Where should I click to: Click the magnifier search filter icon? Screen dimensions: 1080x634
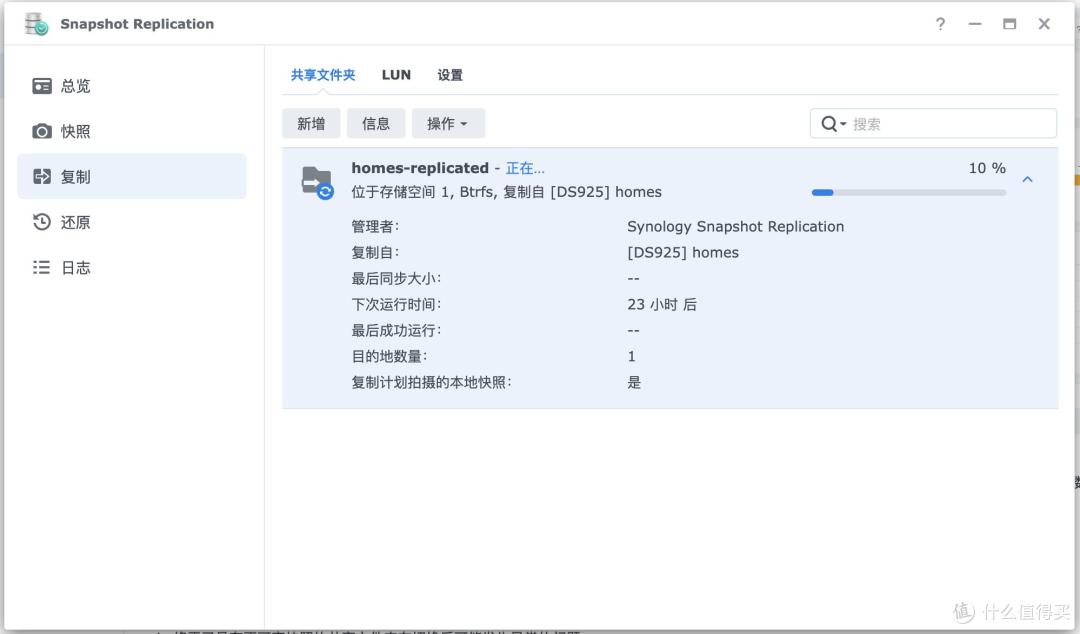click(833, 124)
